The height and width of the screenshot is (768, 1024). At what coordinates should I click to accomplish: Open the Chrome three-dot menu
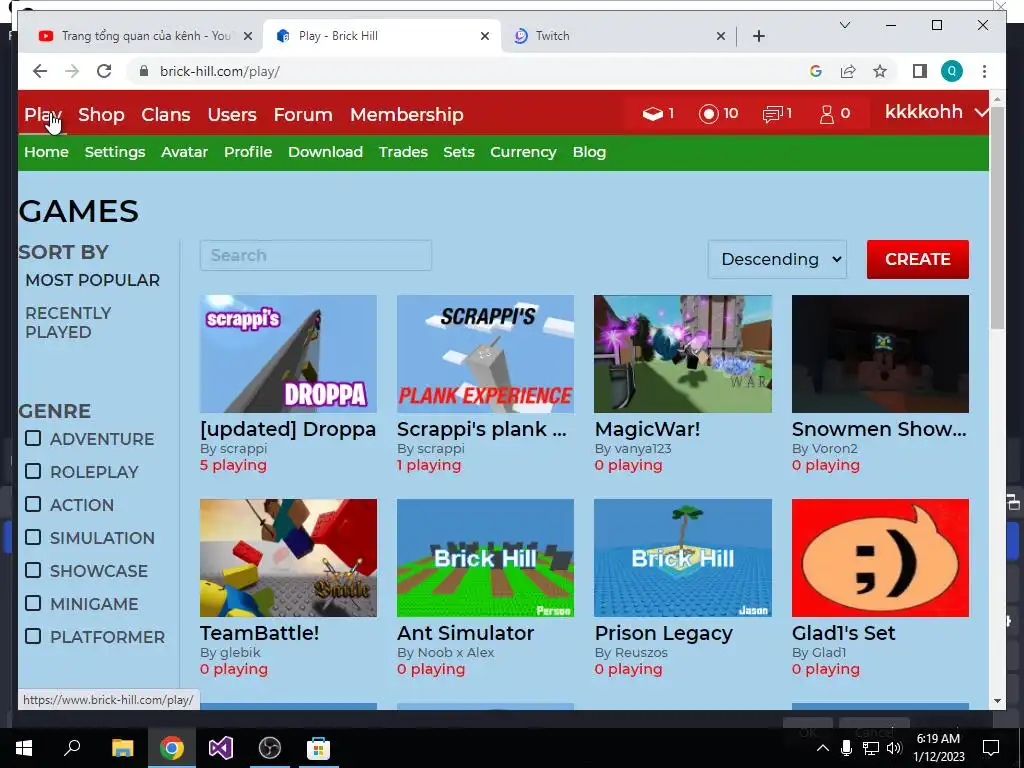pos(984,71)
